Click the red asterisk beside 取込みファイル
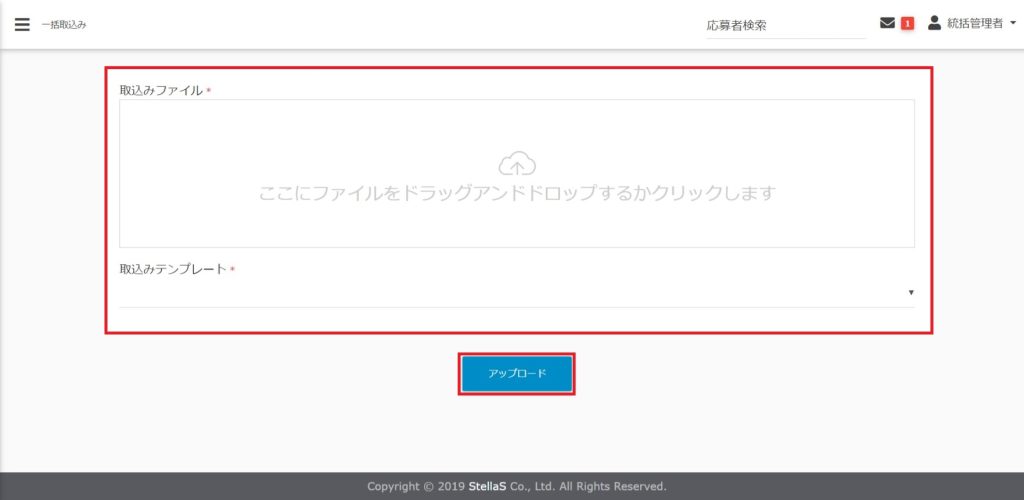 [x=209, y=91]
